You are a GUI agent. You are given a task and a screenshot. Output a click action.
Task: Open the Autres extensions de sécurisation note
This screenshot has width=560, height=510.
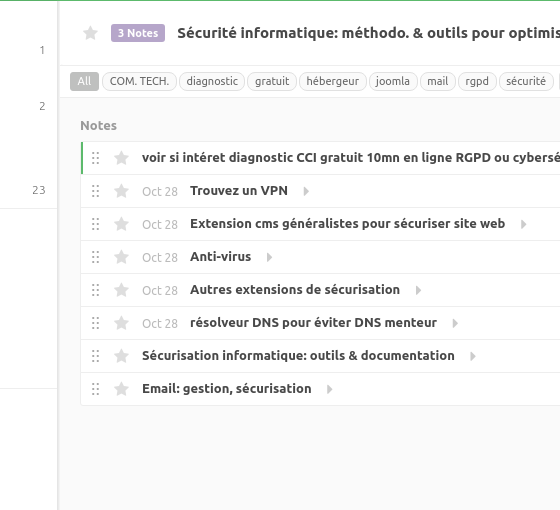point(295,290)
